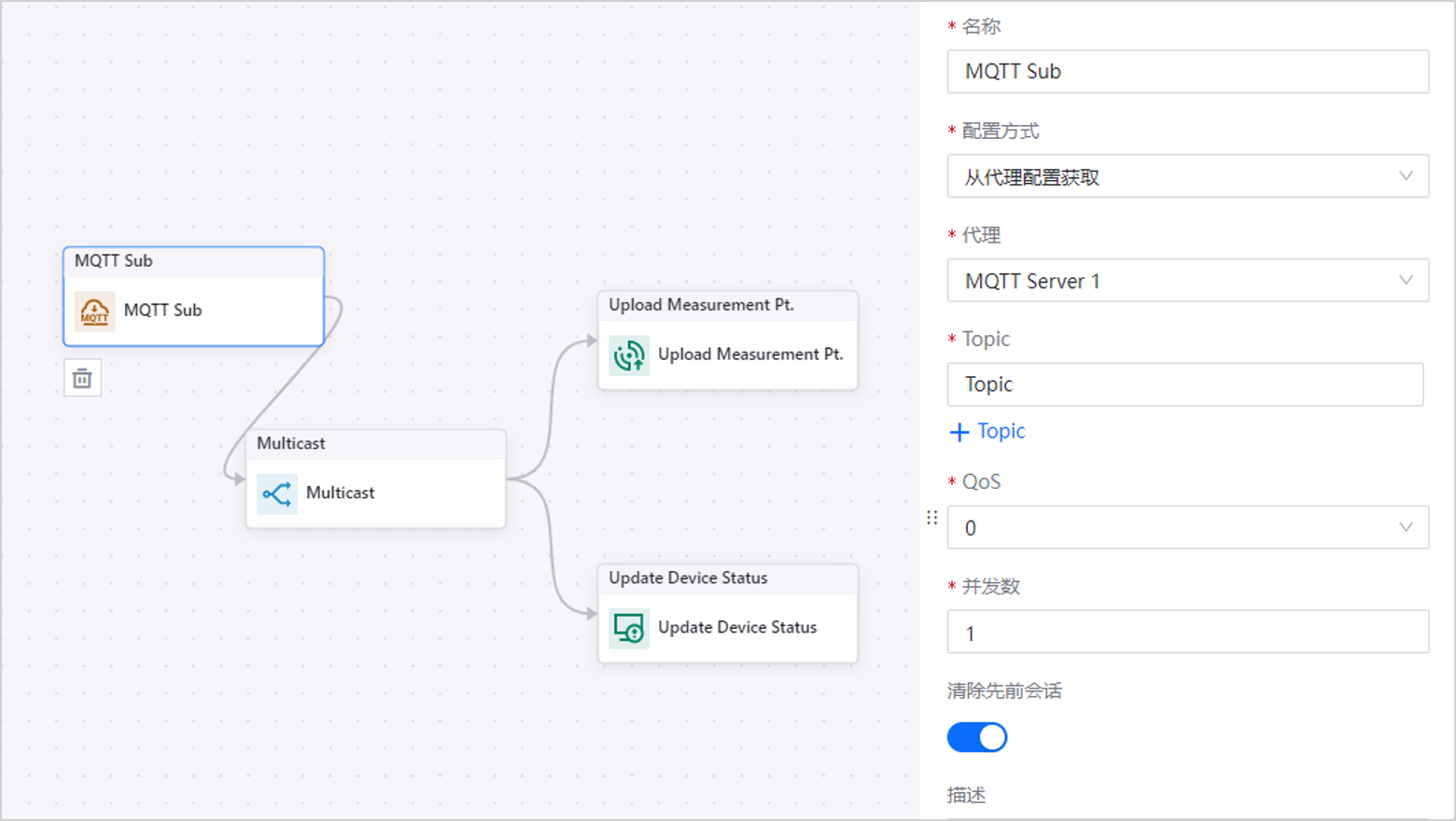1456x821 pixels.
Task: Select the Multicast node title bar
Action: (x=375, y=444)
